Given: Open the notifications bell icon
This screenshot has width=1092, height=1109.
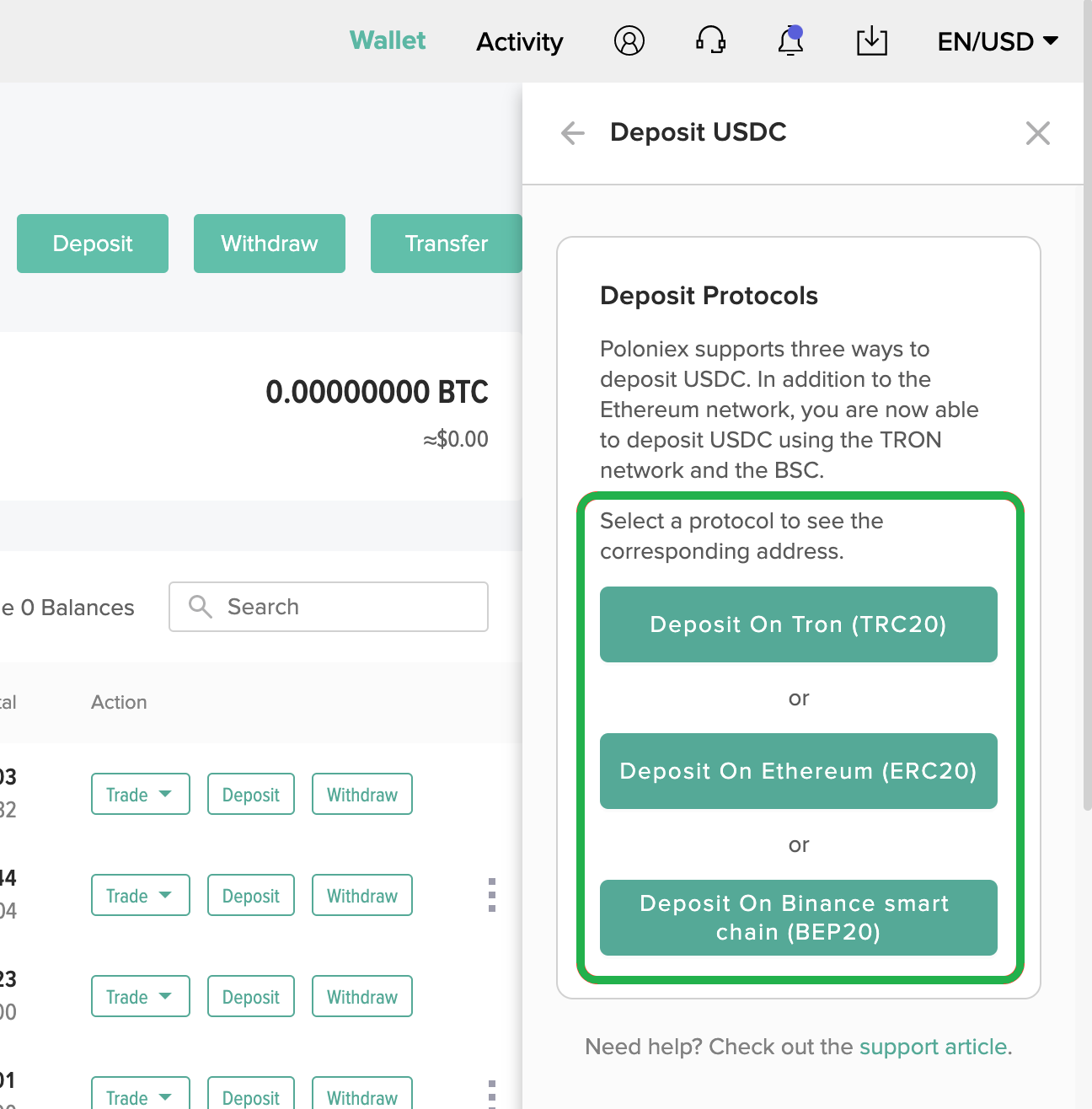Looking at the screenshot, I should tap(790, 40).
